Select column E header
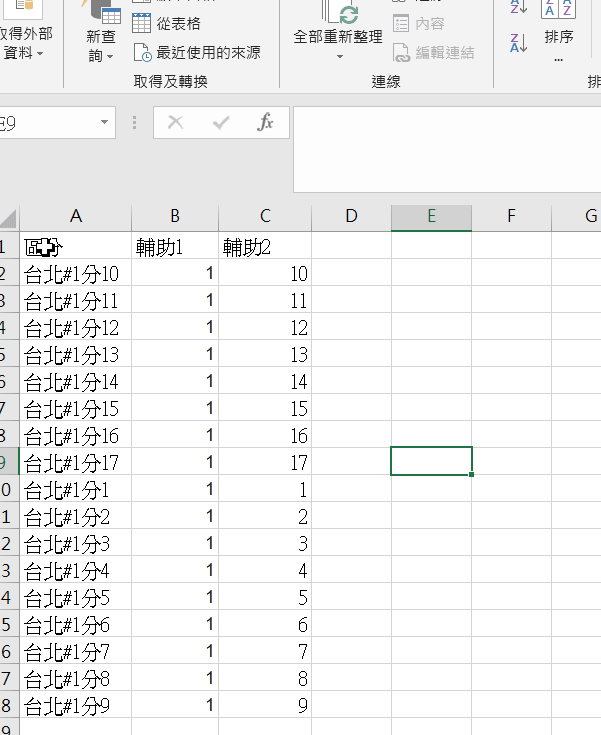601x735 pixels. [x=431, y=217]
